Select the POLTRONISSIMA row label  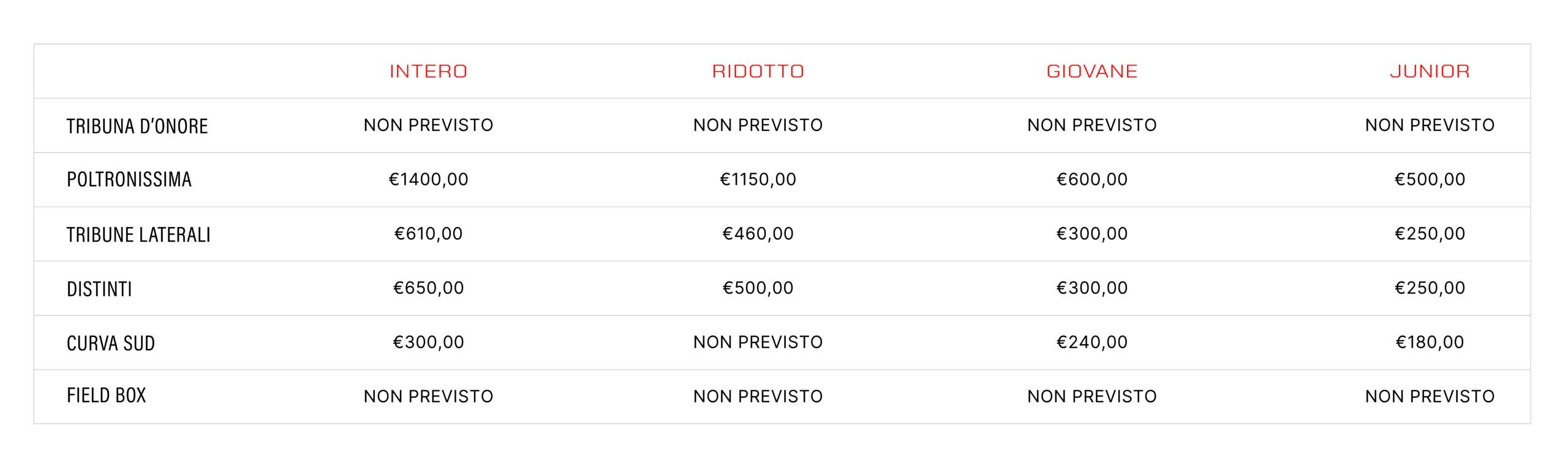(x=129, y=179)
